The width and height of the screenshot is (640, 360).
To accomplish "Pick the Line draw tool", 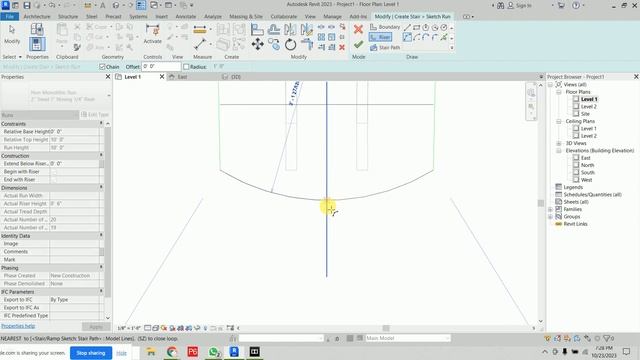I will pyautogui.click(x=407, y=27).
